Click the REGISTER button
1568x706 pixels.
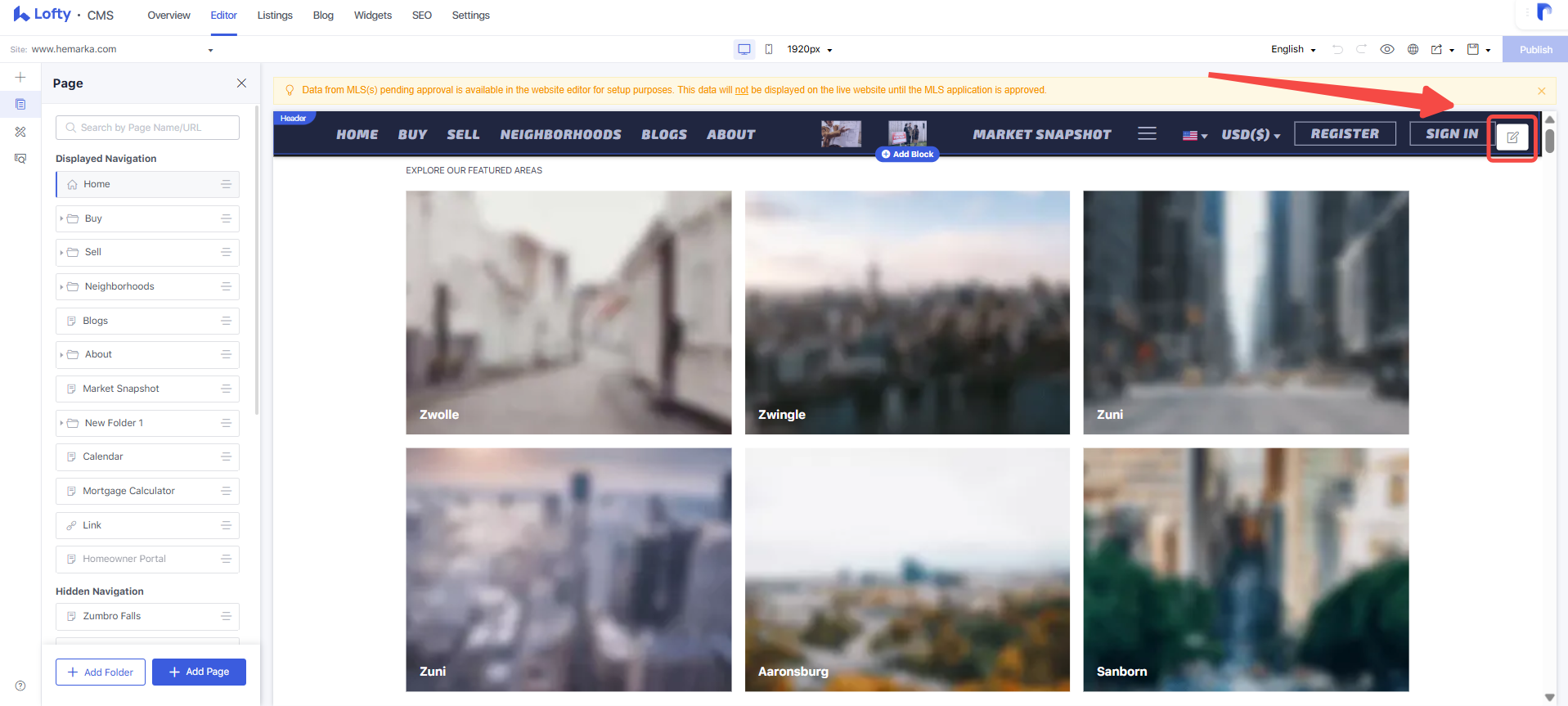coord(1345,133)
